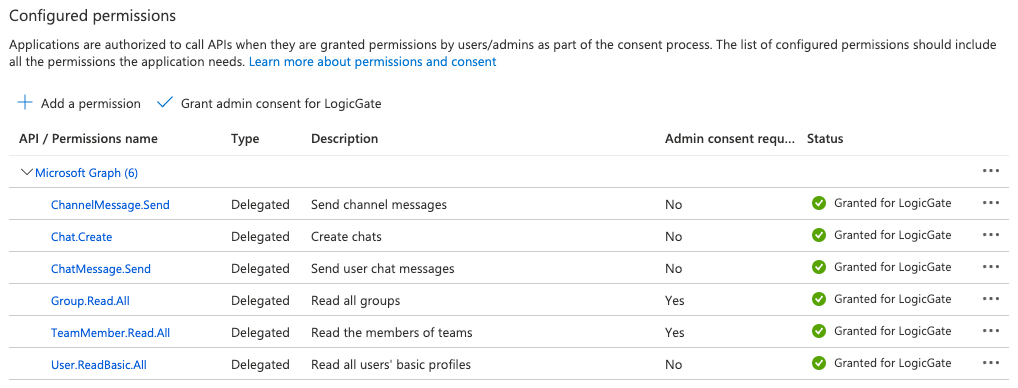
Task: Select the Read the members of teams description
Action: pos(391,332)
